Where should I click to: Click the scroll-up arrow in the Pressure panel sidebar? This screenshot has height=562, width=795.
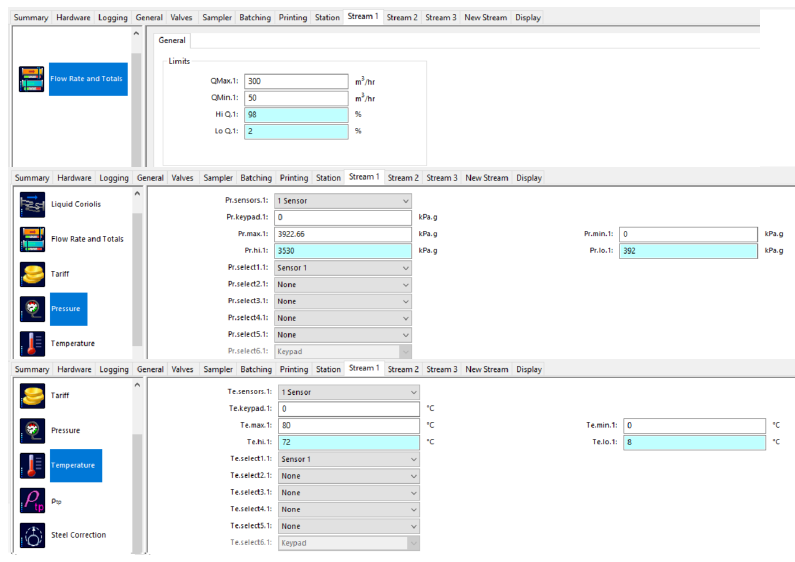click(137, 194)
